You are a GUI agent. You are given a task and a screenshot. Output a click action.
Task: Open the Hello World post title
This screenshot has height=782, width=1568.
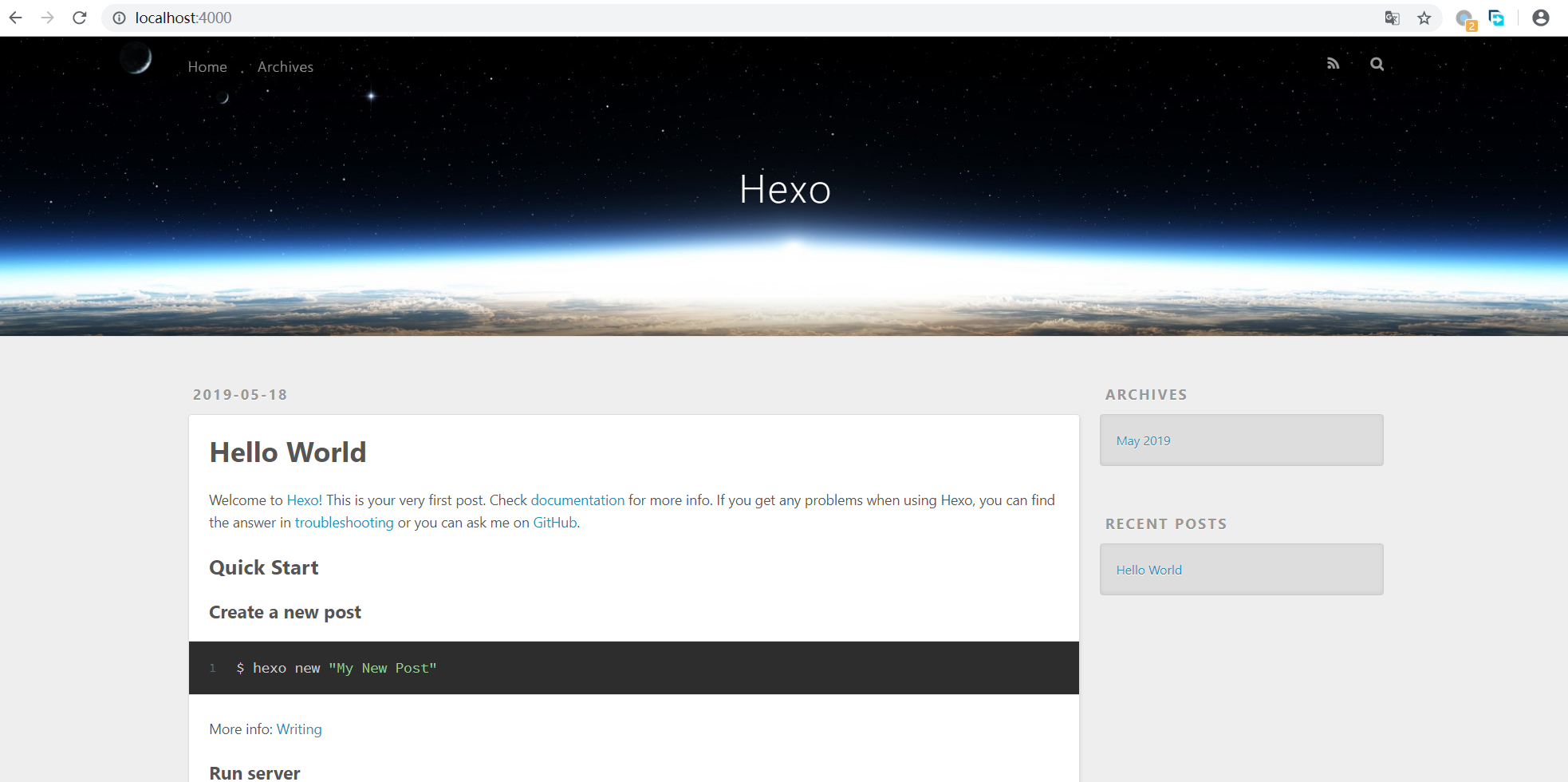(x=288, y=452)
